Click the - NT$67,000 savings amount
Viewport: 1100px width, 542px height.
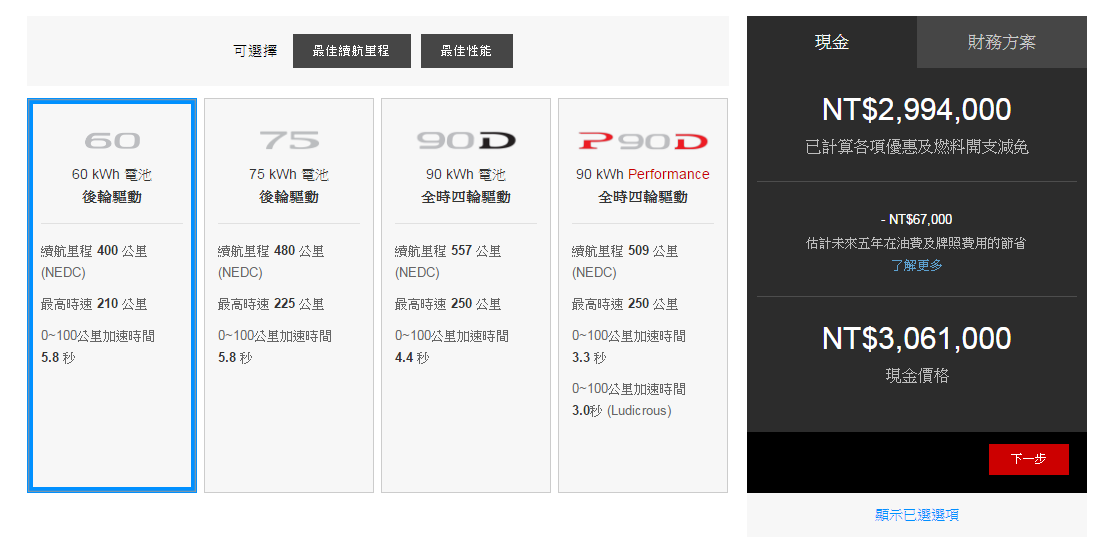[x=917, y=219]
